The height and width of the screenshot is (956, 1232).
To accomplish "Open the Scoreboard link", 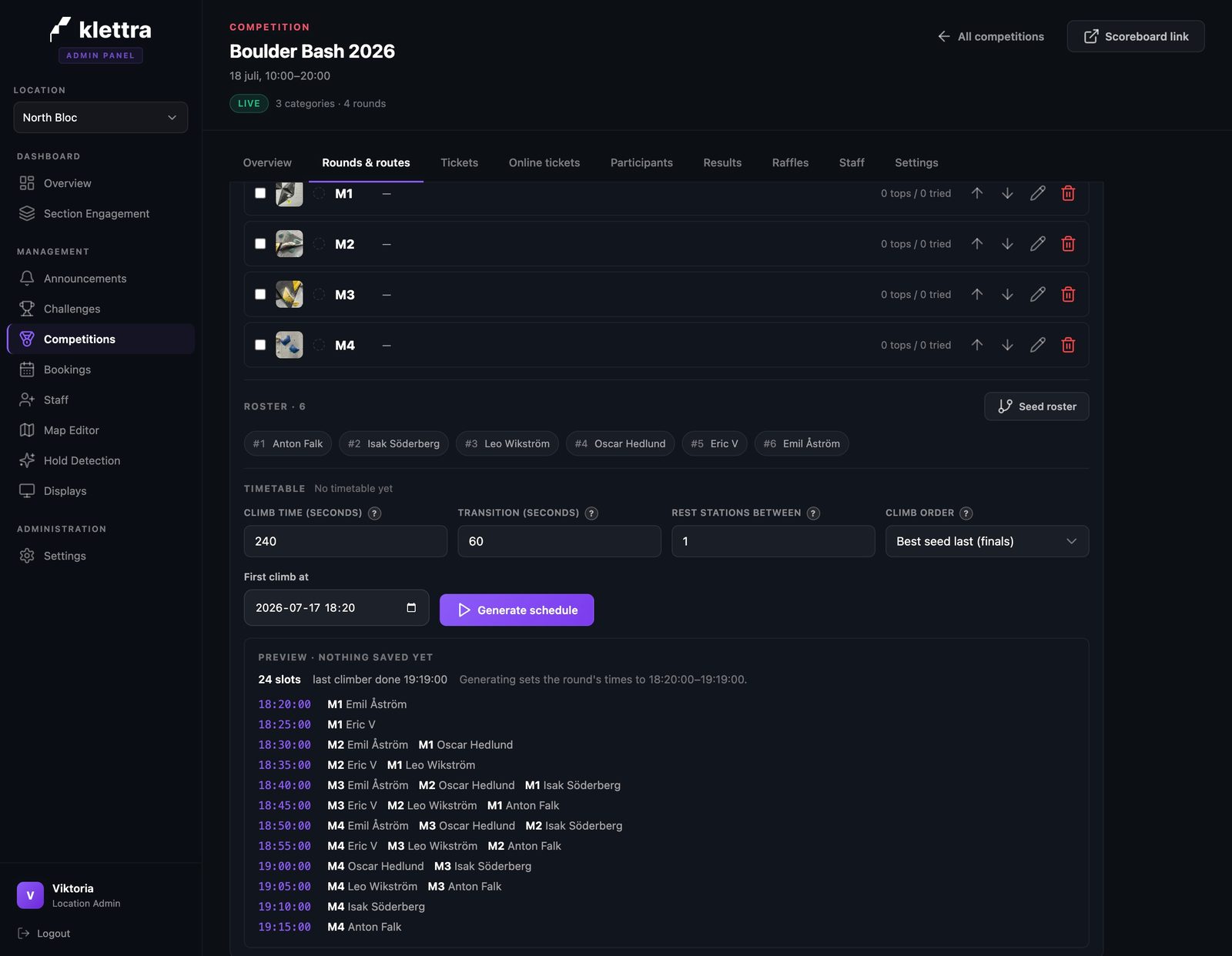I will pos(1136,36).
